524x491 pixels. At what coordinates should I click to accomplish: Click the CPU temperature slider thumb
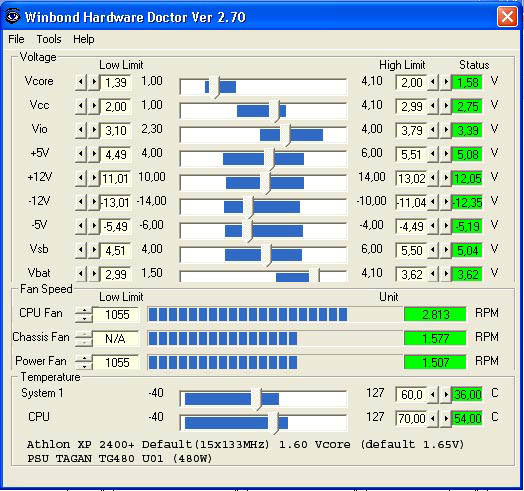(x=273, y=423)
